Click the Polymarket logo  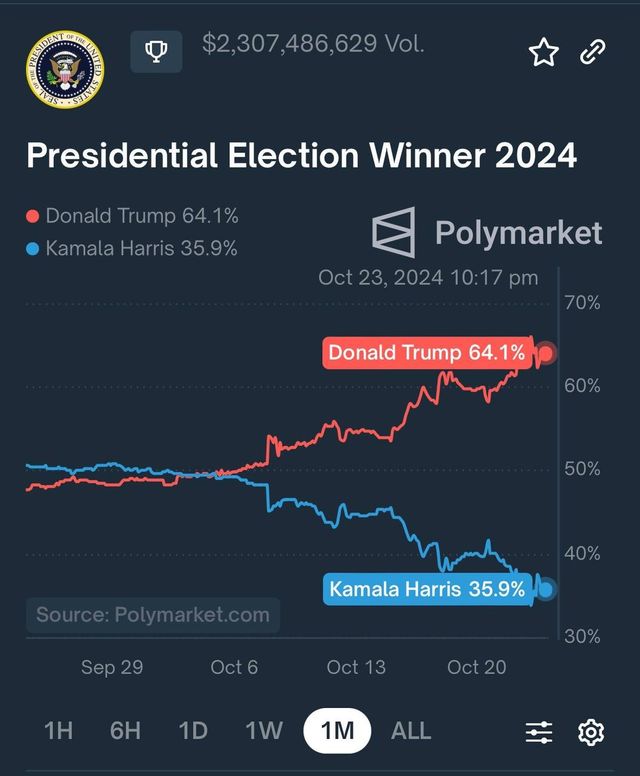pyautogui.click(x=393, y=233)
